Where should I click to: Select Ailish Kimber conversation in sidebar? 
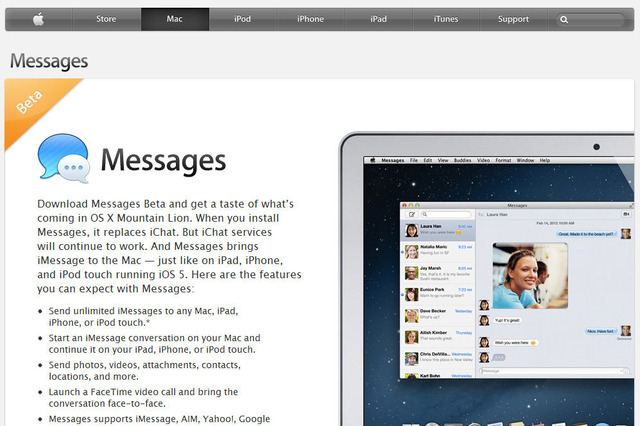[x=438, y=337]
